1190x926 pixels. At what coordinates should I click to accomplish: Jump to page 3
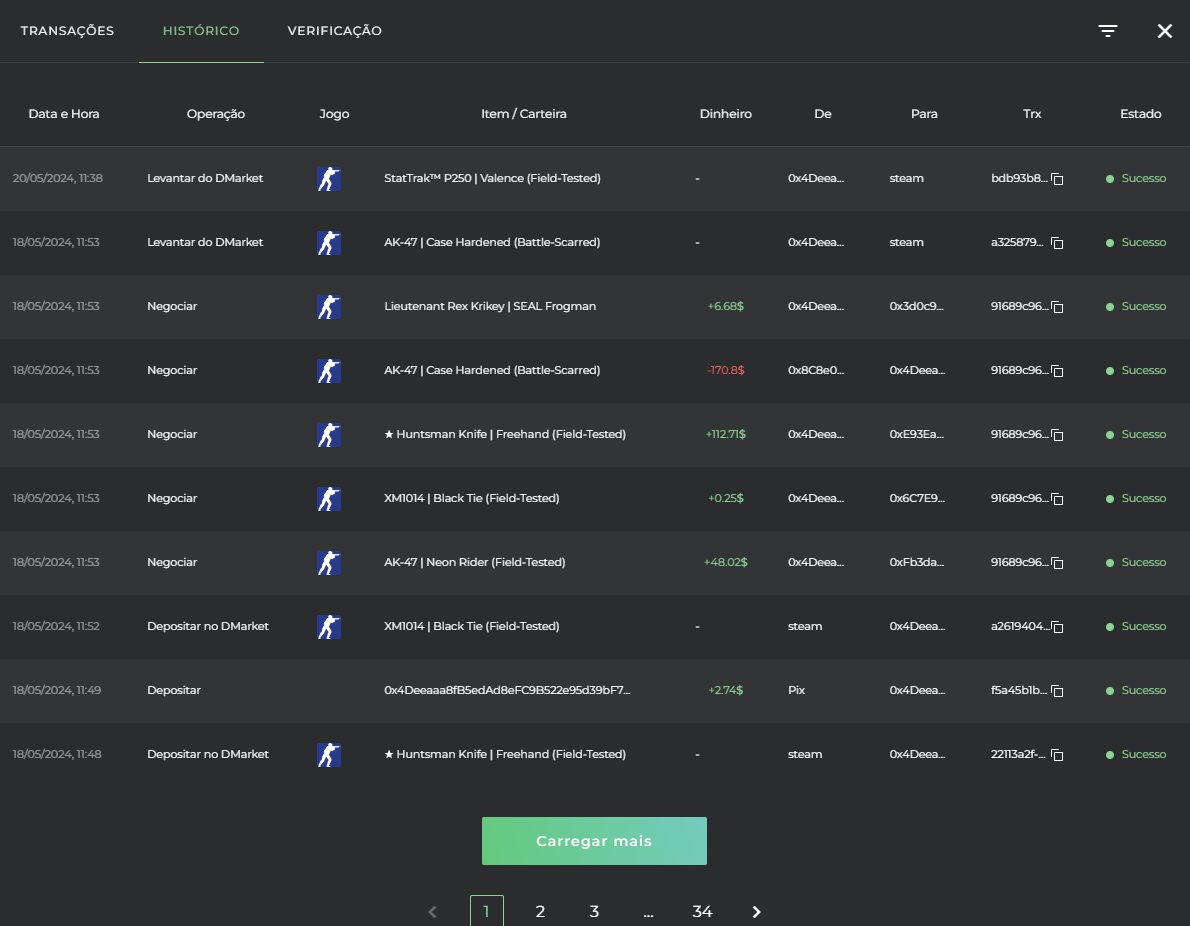(x=594, y=912)
